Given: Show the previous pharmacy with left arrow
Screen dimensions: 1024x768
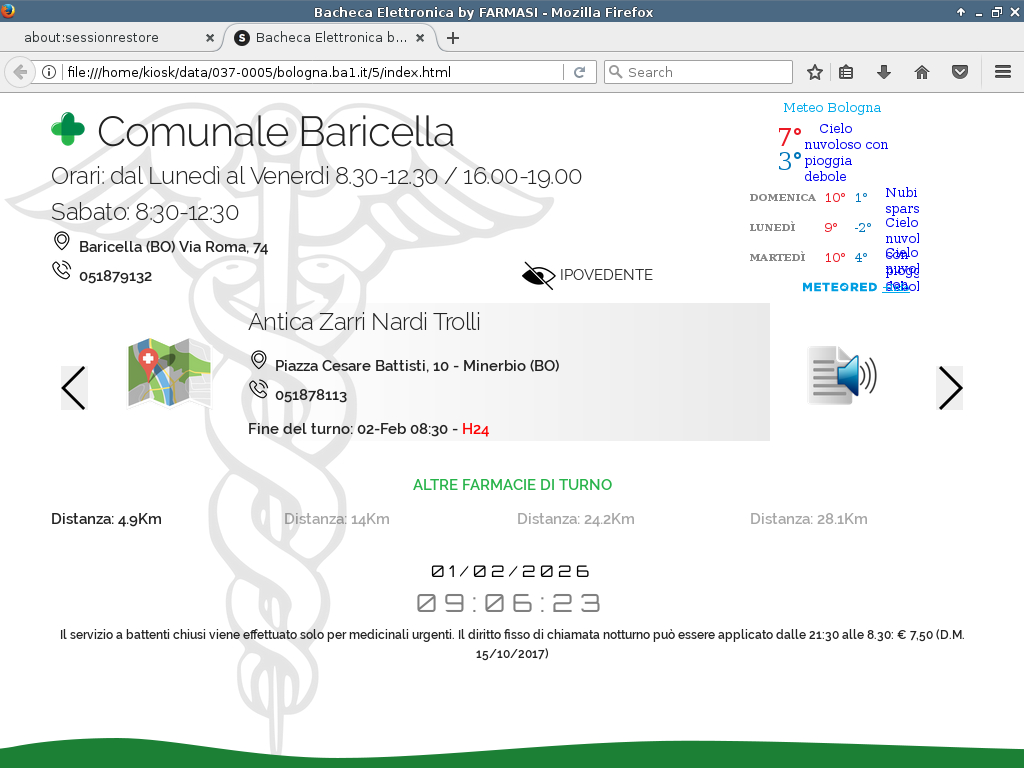Looking at the screenshot, I should (x=74, y=388).
